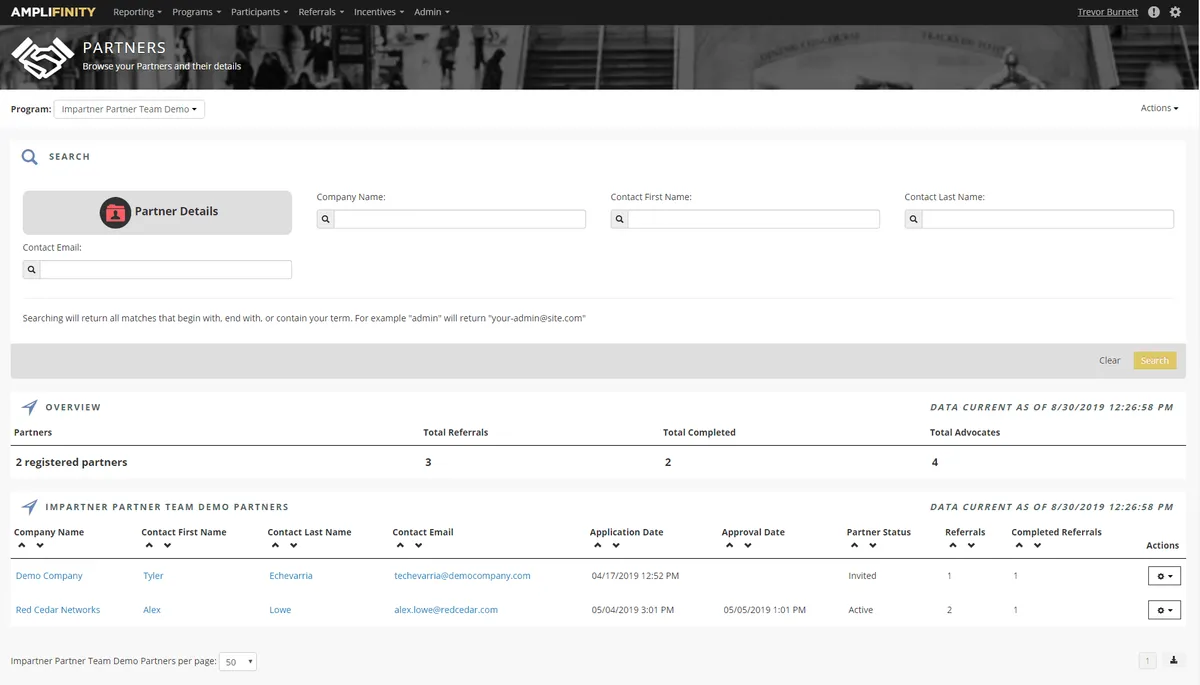Image resolution: width=1200 pixels, height=685 pixels.
Task: Open the Red Cedar Networks partner link
Action: pyautogui.click(x=59, y=609)
